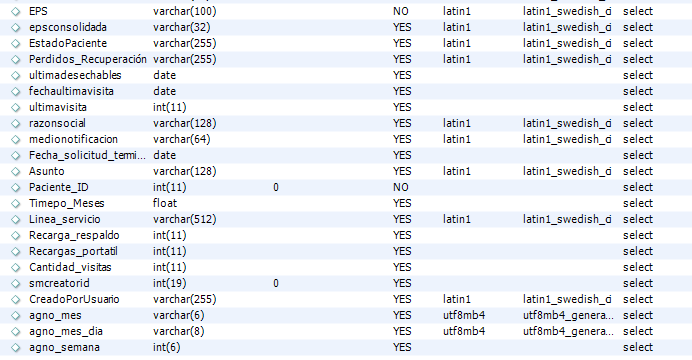Select utf8mb4_genera... collation for agno_mes_dia

coord(568,331)
